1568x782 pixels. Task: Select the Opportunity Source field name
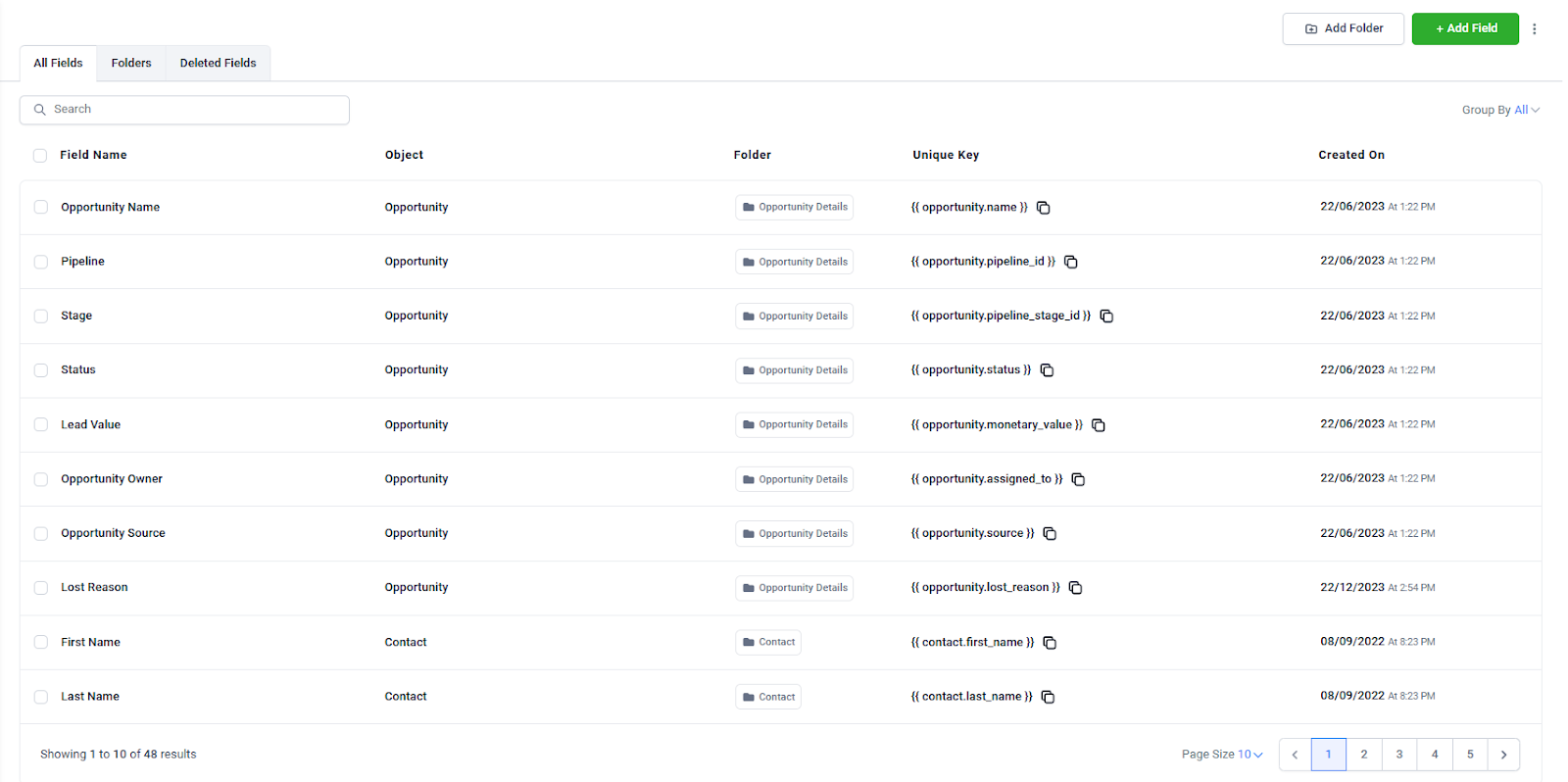113,533
